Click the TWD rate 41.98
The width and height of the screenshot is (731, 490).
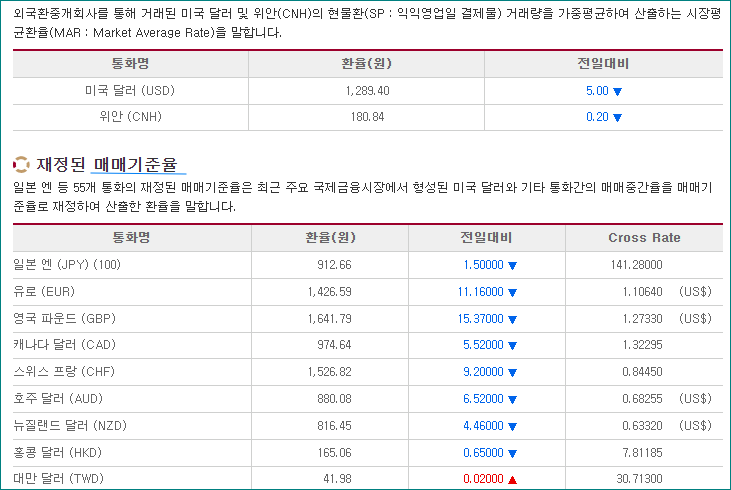(x=338, y=479)
